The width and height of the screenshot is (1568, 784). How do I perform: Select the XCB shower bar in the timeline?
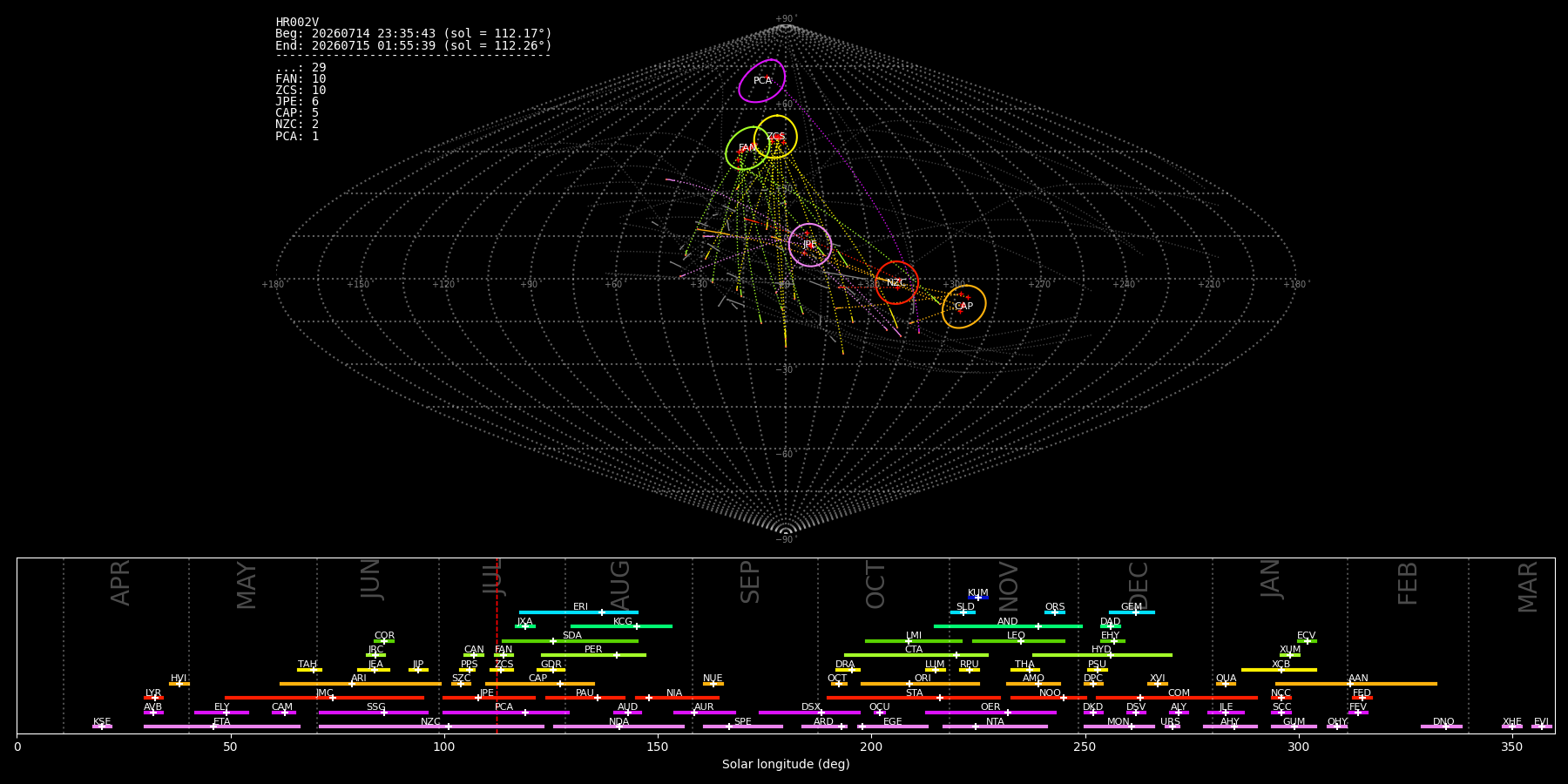point(1279,670)
